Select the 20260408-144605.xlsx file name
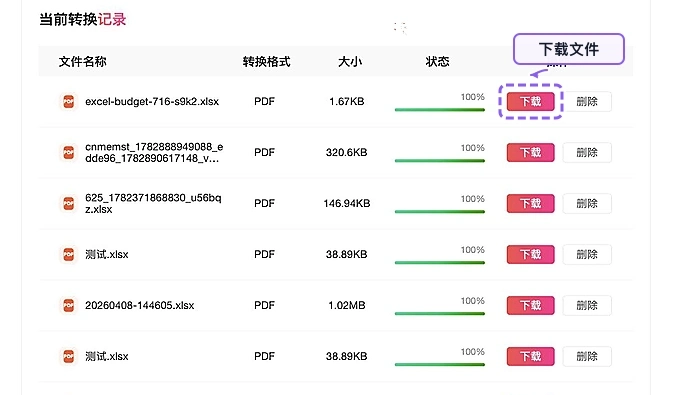Viewport: 700px width, 395px height. coord(140,305)
